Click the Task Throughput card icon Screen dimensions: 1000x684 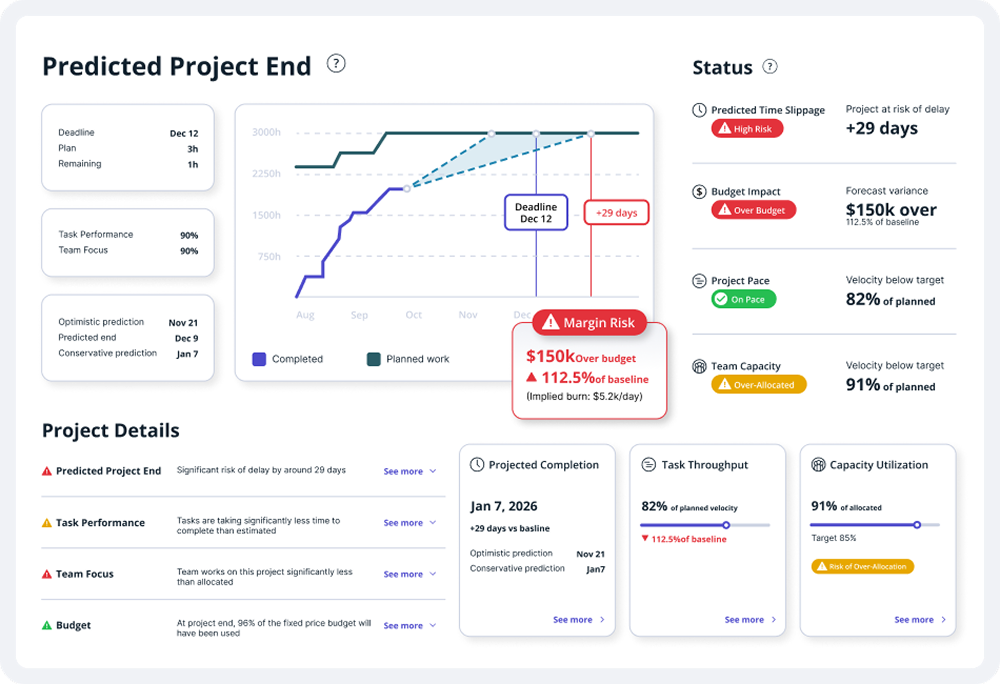[x=649, y=465]
